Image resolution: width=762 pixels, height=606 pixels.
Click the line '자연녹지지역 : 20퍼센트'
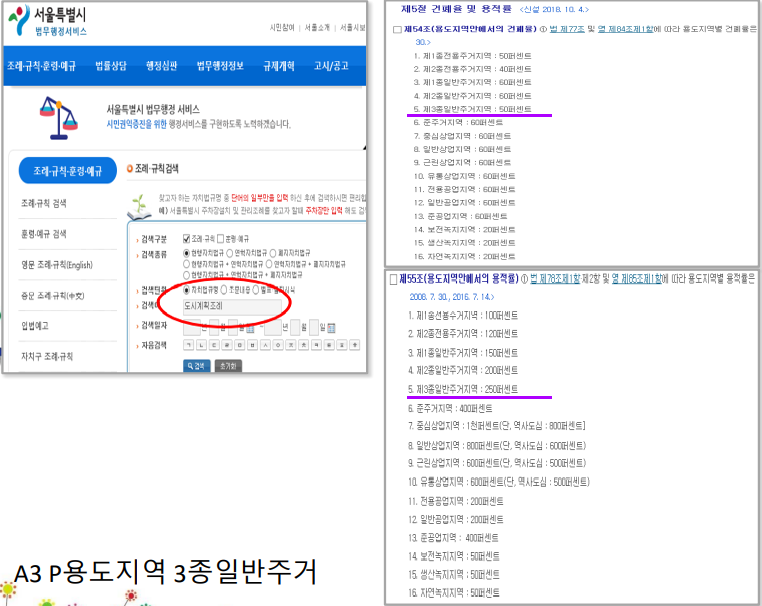pos(465,256)
